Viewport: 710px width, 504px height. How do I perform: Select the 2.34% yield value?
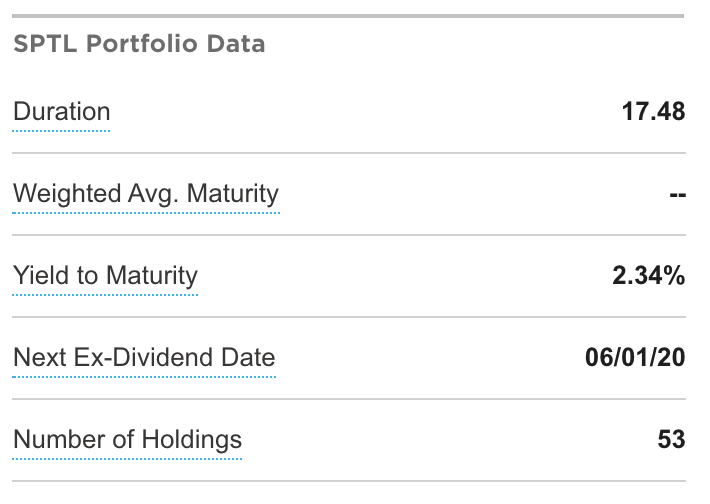[x=648, y=276]
